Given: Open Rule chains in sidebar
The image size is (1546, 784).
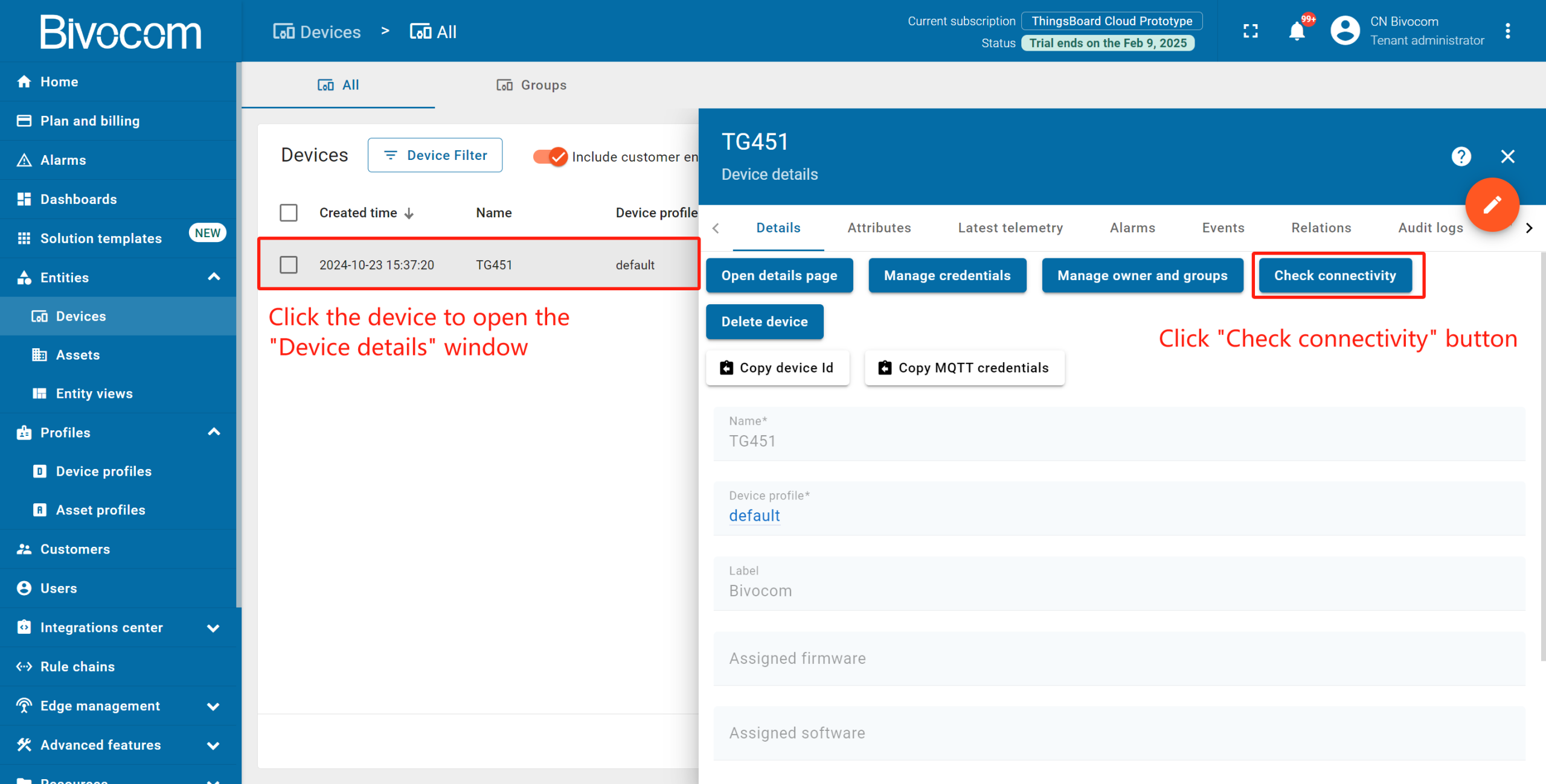Looking at the screenshot, I should tap(77, 666).
